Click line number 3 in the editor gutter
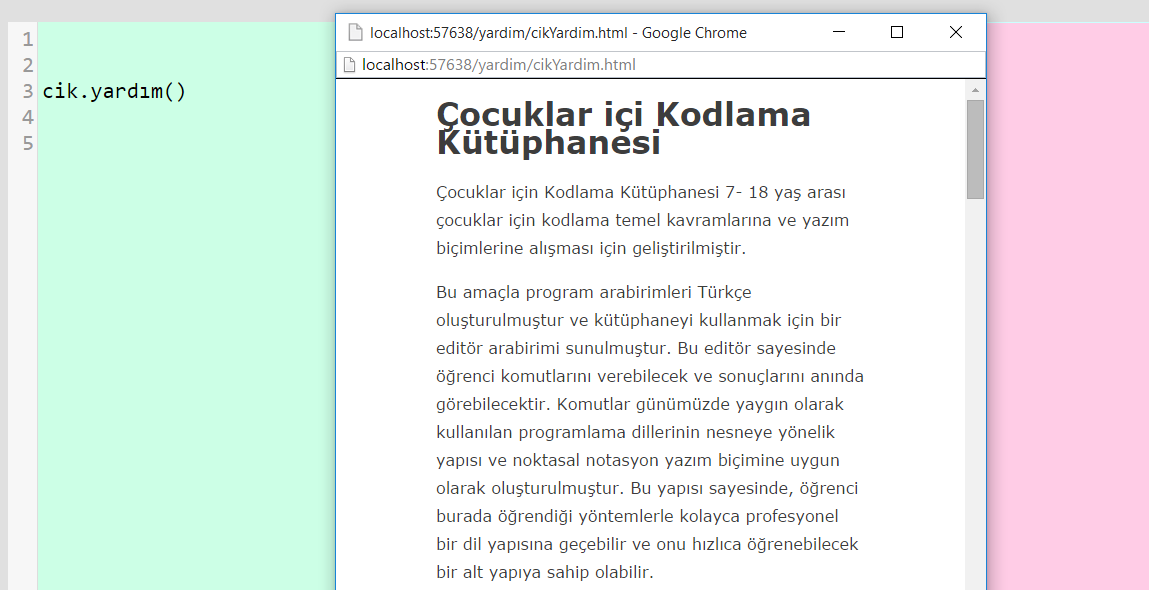The height and width of the screenshot is (590, 1149). click(x=27, y=91)
